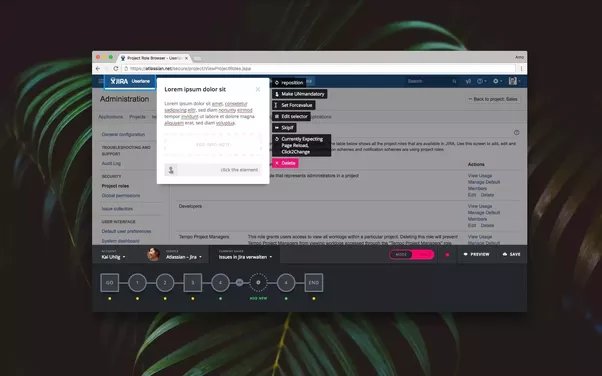
Task: Close the Lorem ipsum popup
Action: click(258, 89)
